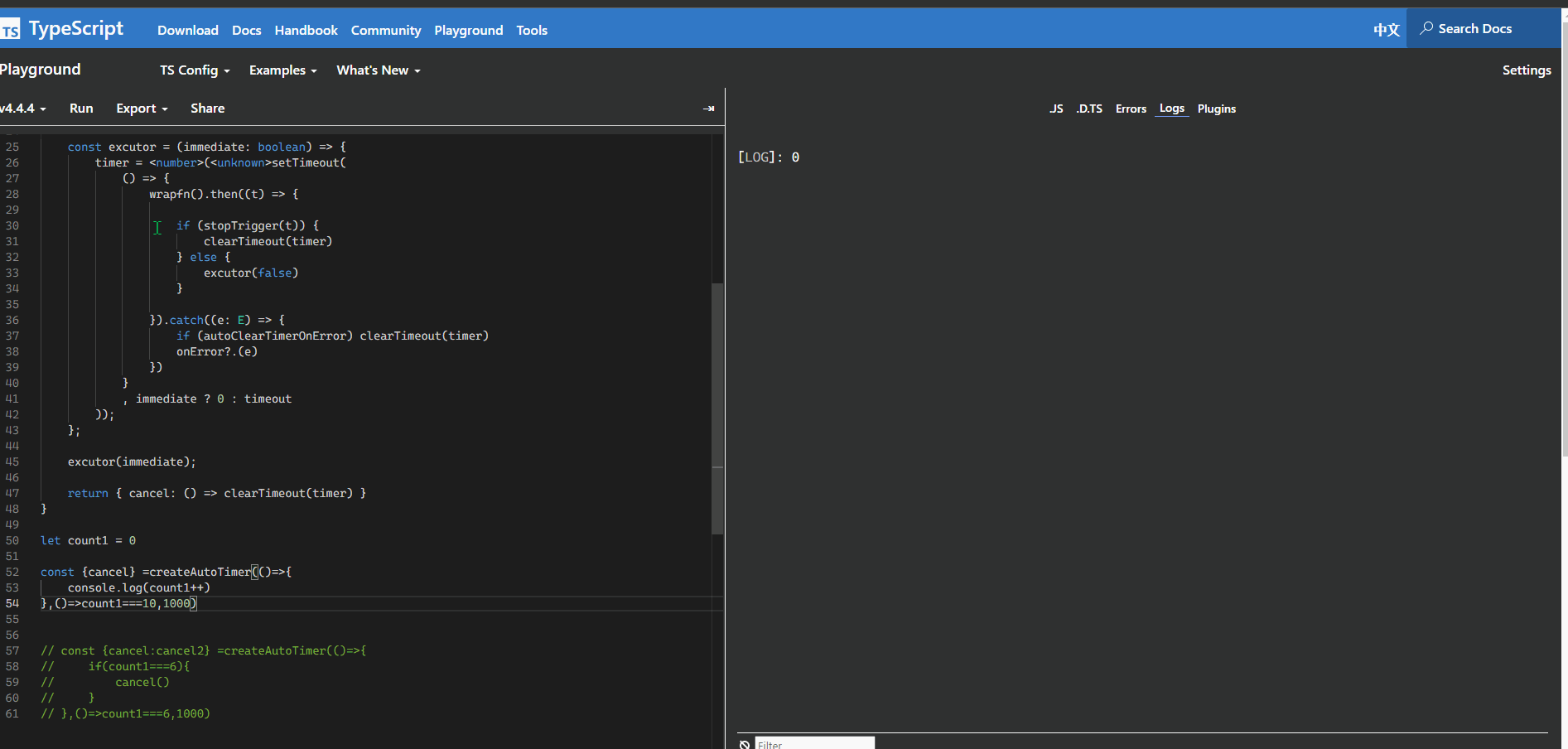Viewport: 1568px width, 749px height.
Task: Click the commented "cancel()" line 59
Action: tap(105, 682)
